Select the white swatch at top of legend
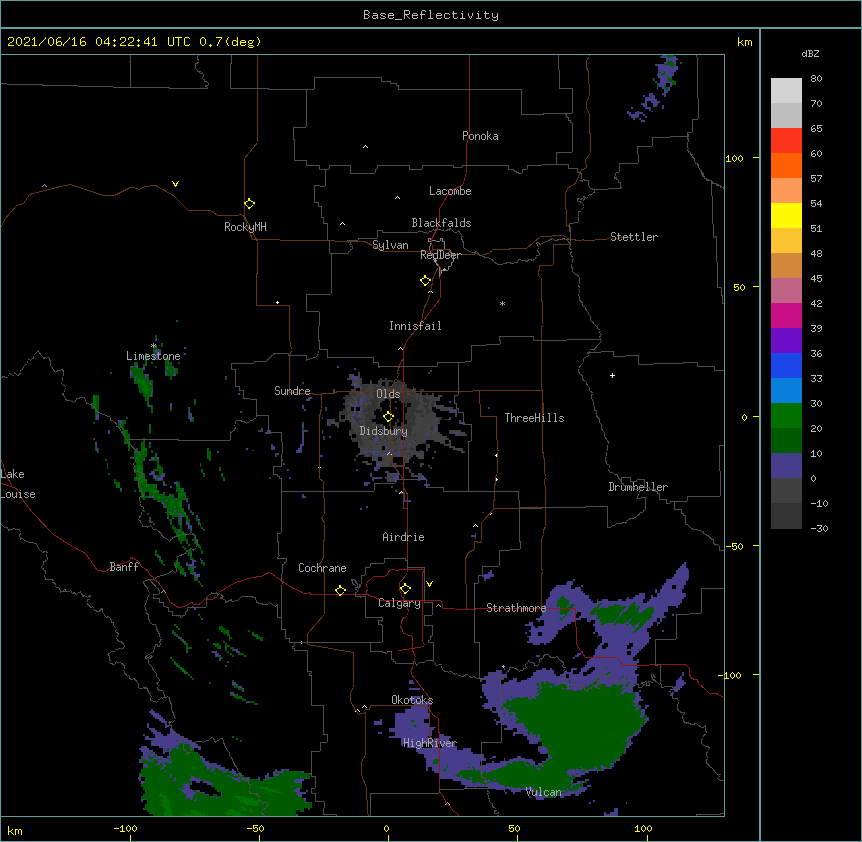 coord(786,90)
